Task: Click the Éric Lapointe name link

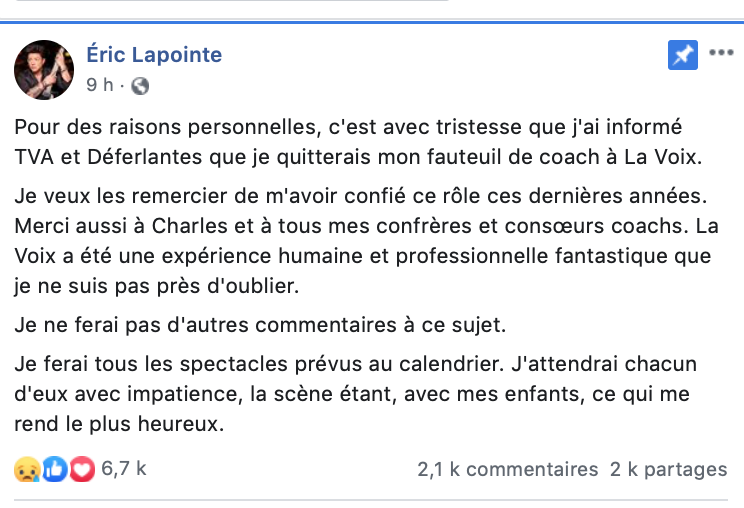Action: point(154,55)
